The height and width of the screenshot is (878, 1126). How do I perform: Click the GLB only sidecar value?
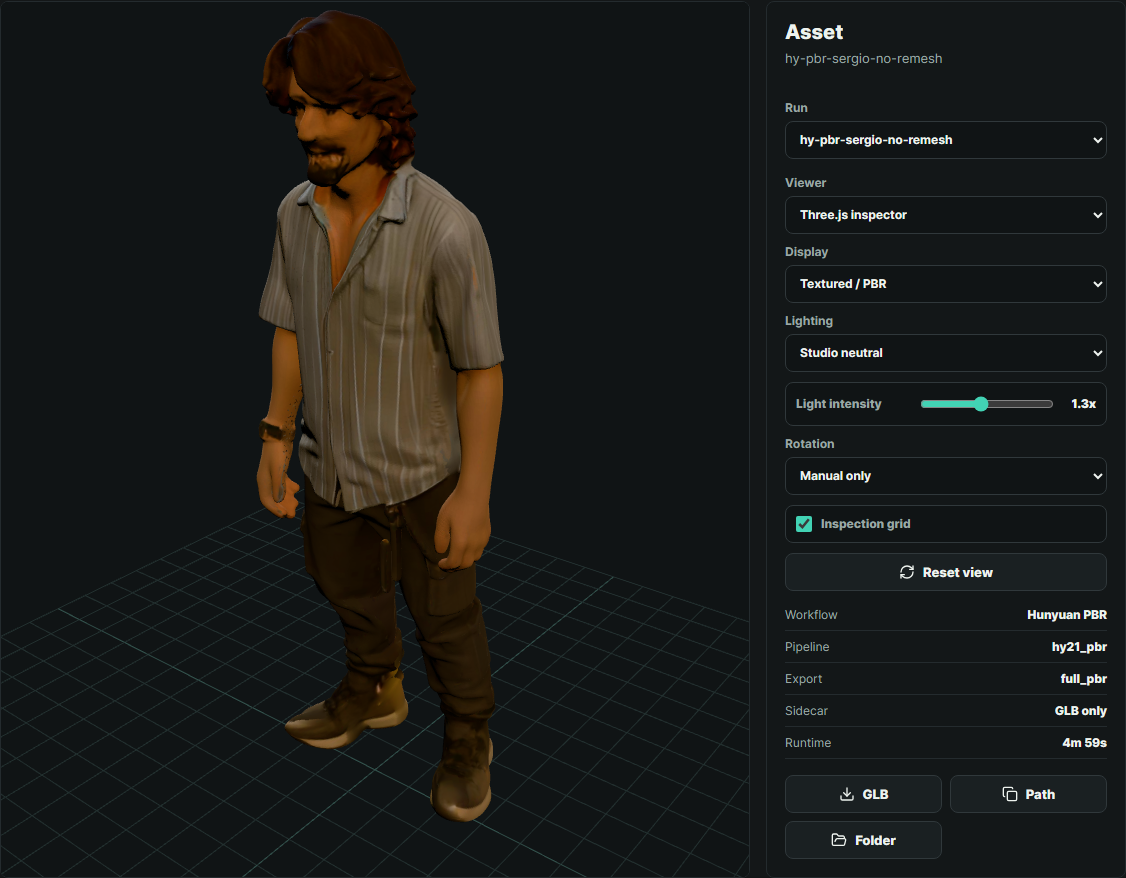tap(1080, 711)
